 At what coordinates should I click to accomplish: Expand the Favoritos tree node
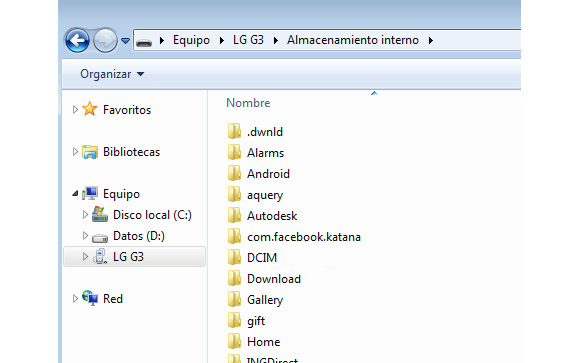coord(75,110)
